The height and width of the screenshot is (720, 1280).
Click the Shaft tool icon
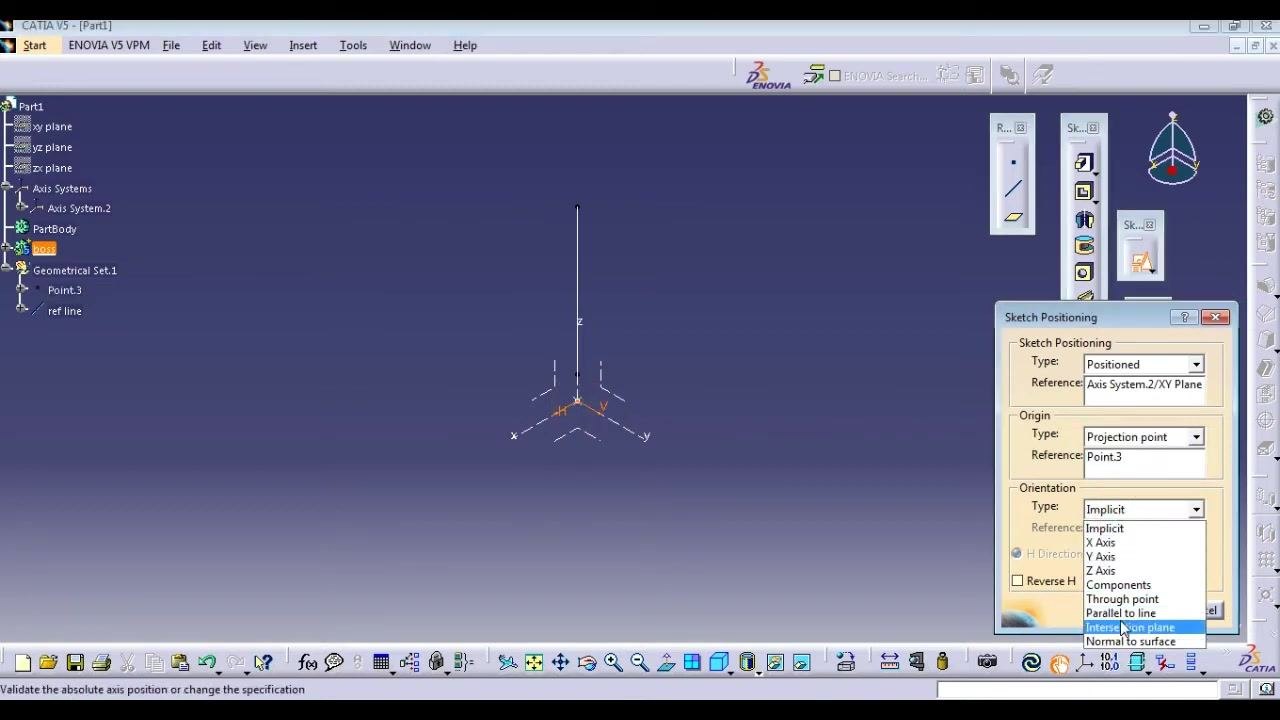1084,219
